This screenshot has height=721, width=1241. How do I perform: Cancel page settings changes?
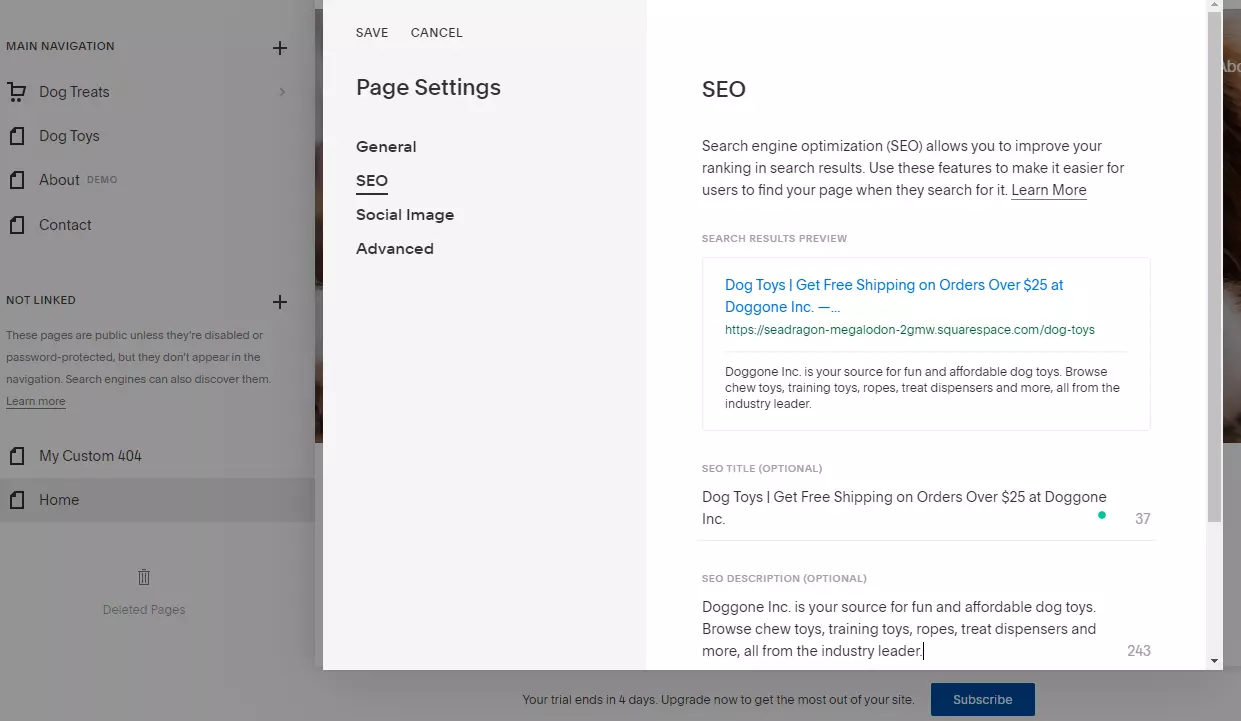click(437, 33)
